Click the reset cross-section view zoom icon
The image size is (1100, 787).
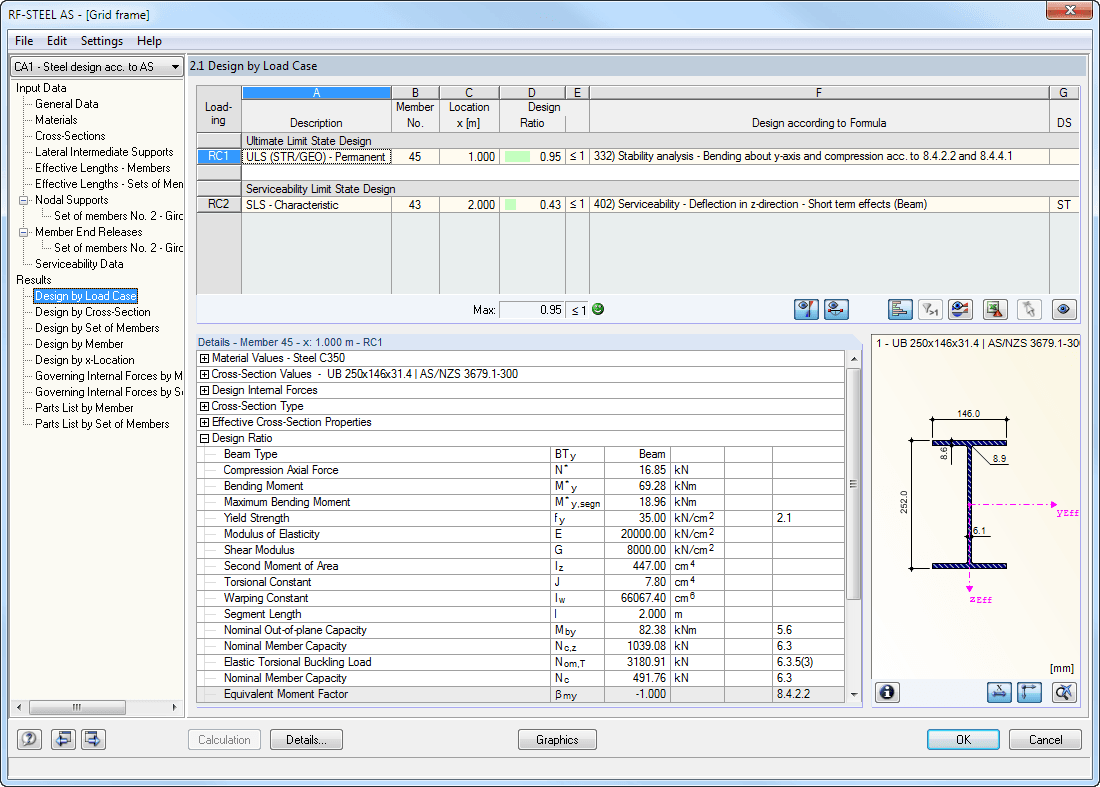1064,692
